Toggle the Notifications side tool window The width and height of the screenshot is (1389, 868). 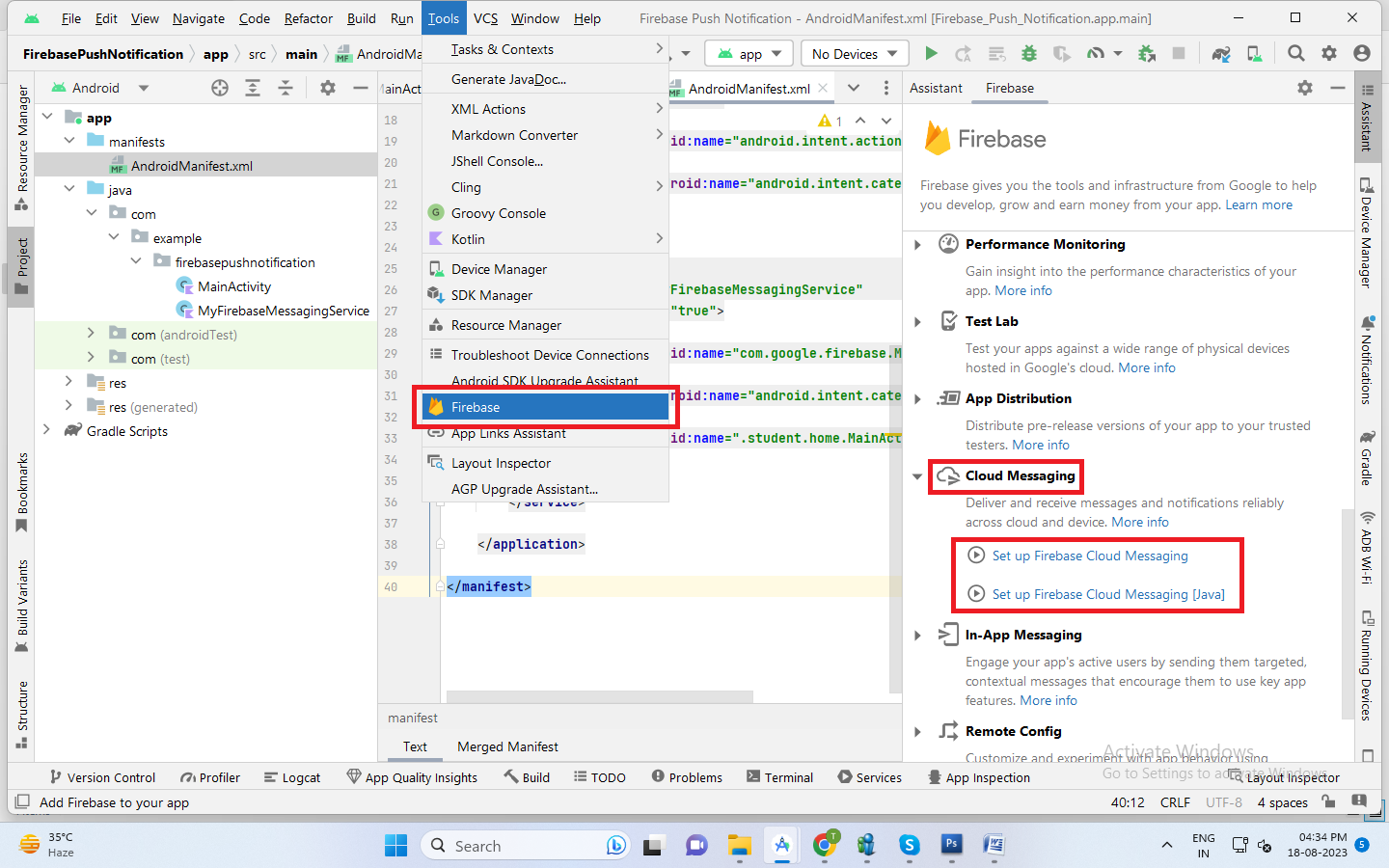coord(1367,360)
